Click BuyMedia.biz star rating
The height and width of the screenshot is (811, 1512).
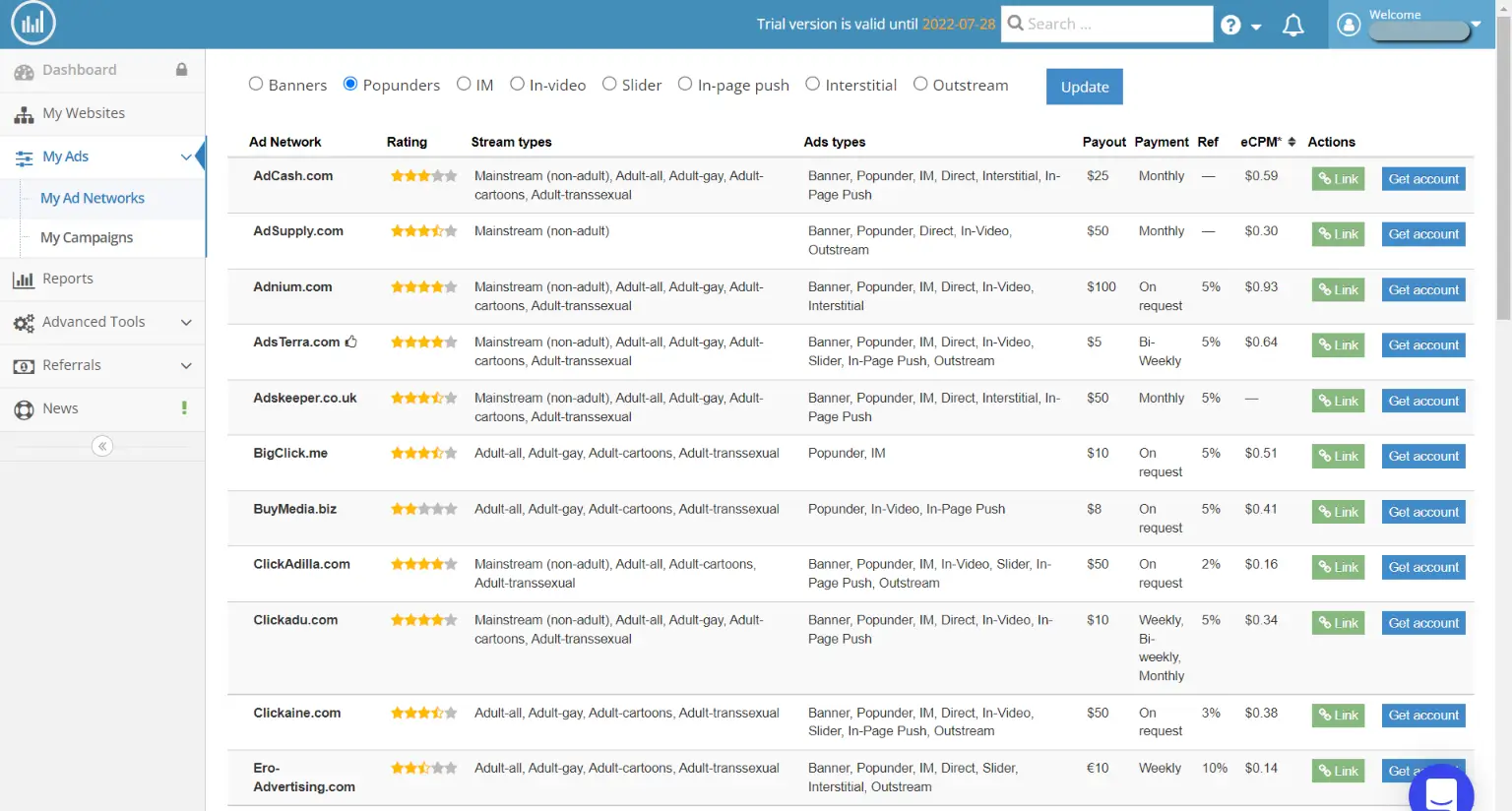tap(423, 509)
